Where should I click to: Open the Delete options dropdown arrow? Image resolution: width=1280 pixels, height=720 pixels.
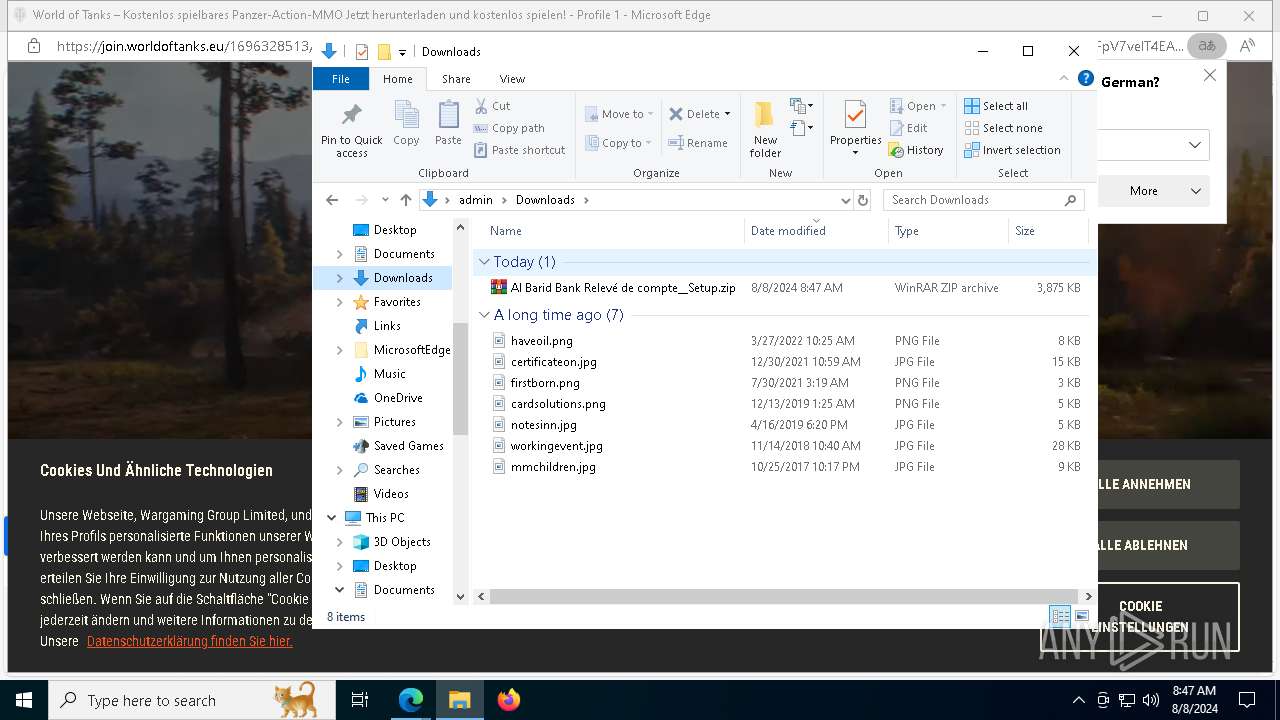[x=727, y=114]
